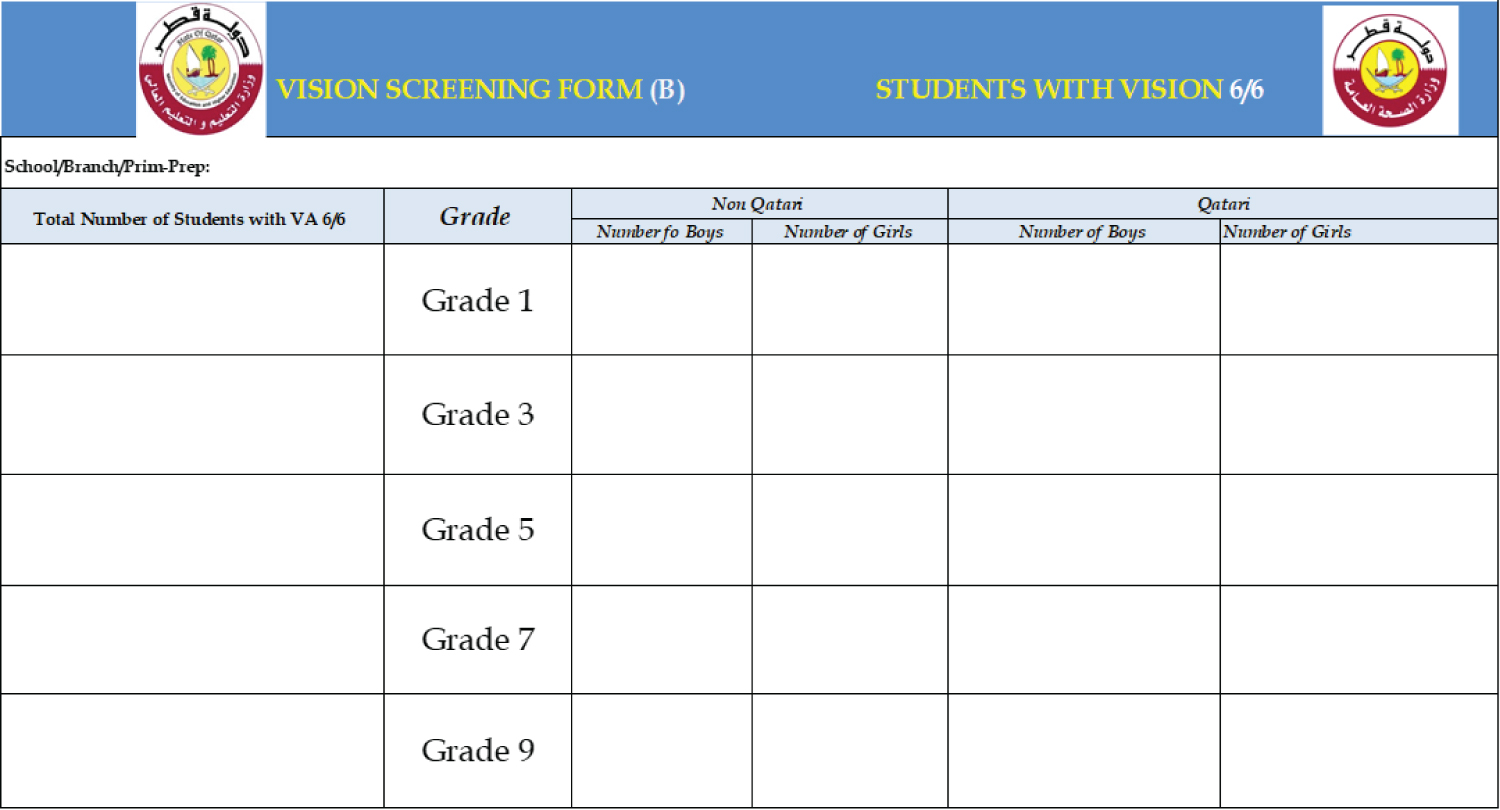
Task: Click Grade 7 Qatari girls cell
Action: [1359, 639]
